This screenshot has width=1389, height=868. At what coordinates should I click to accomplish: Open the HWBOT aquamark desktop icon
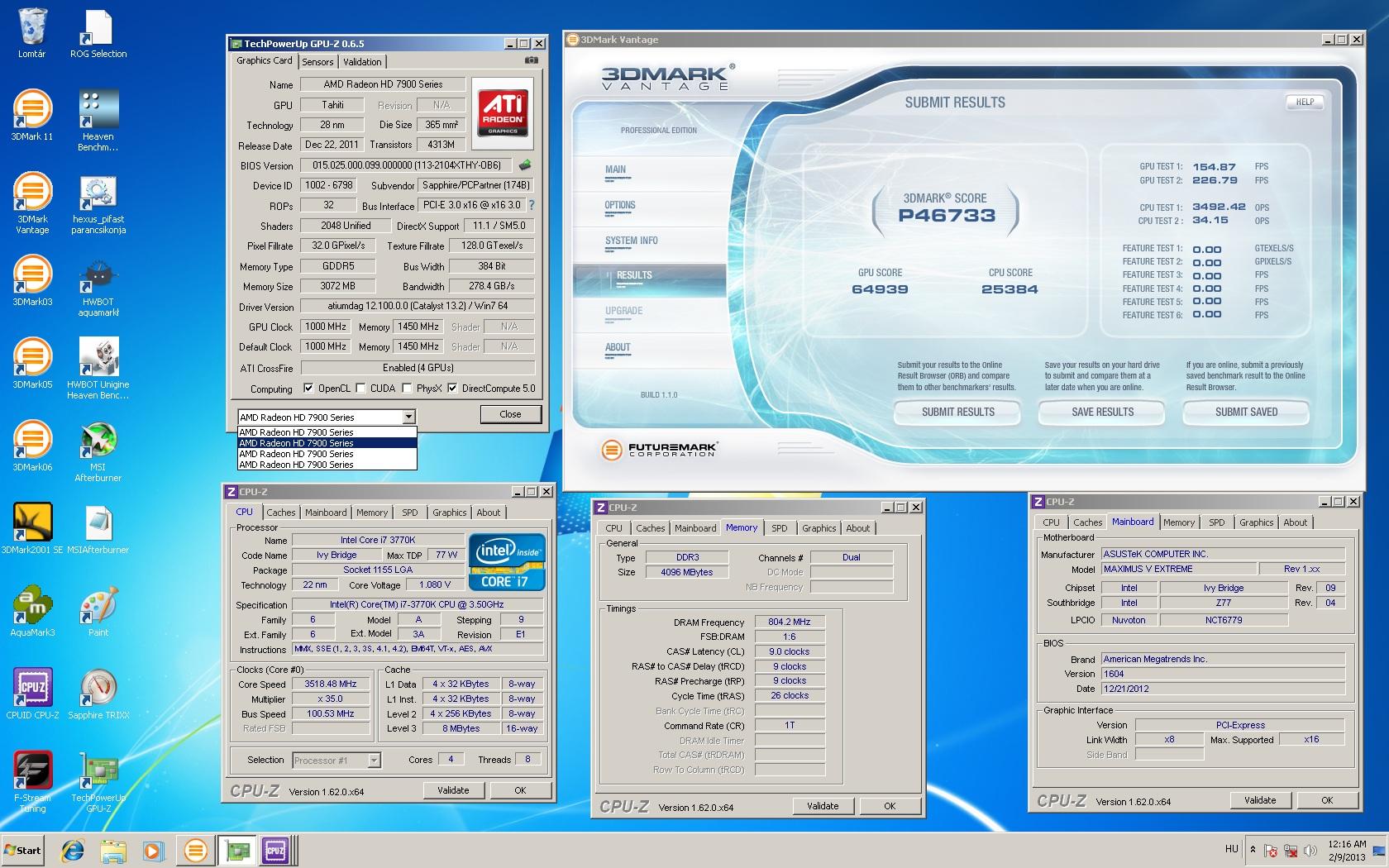(98, 286)
